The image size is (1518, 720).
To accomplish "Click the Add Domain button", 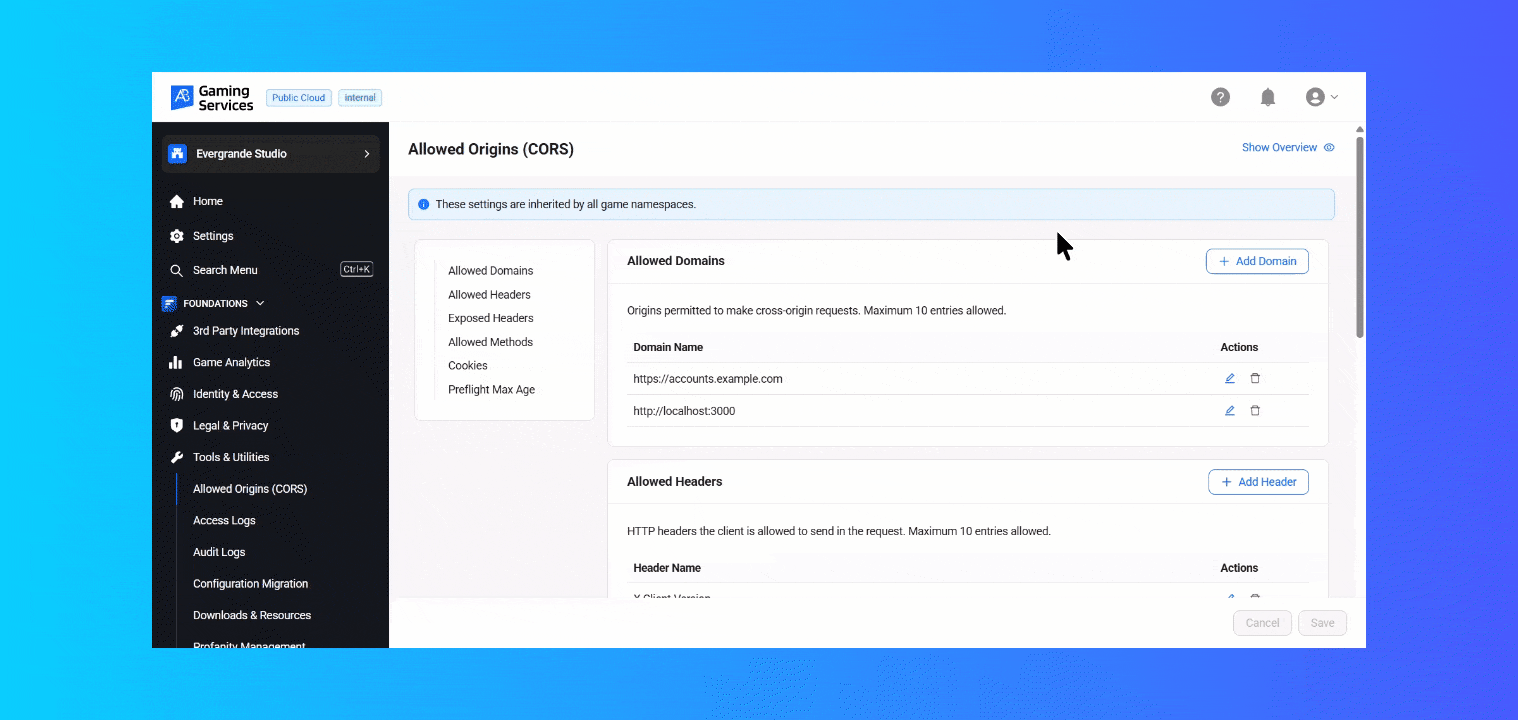I will [x=1257, y=261].
